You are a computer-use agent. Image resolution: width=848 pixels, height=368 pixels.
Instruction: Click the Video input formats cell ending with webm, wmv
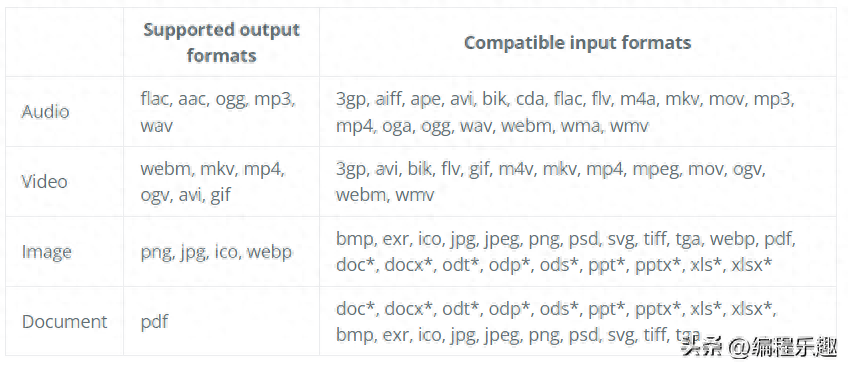click(578, 181)
